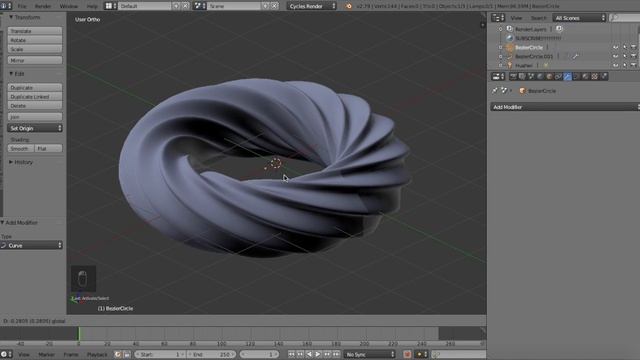Open the Add Modifier dropdown in Properties
The image size is (640, 360).
[x=565, y=107]
